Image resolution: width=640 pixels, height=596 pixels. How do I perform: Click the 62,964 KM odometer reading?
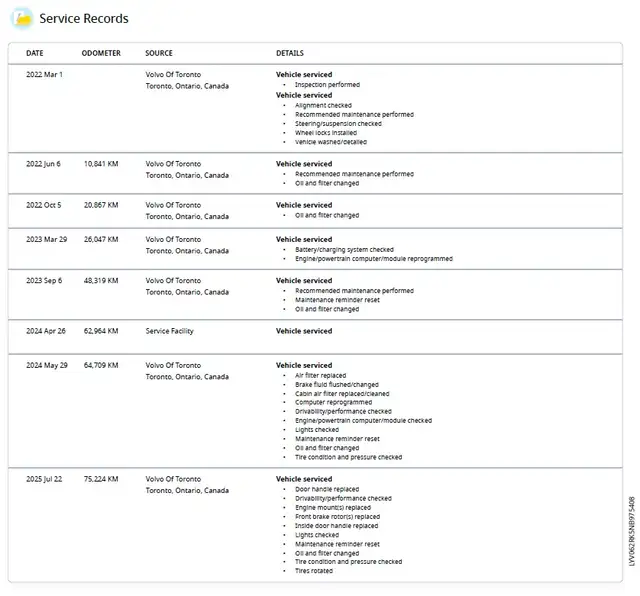(101, 331)
